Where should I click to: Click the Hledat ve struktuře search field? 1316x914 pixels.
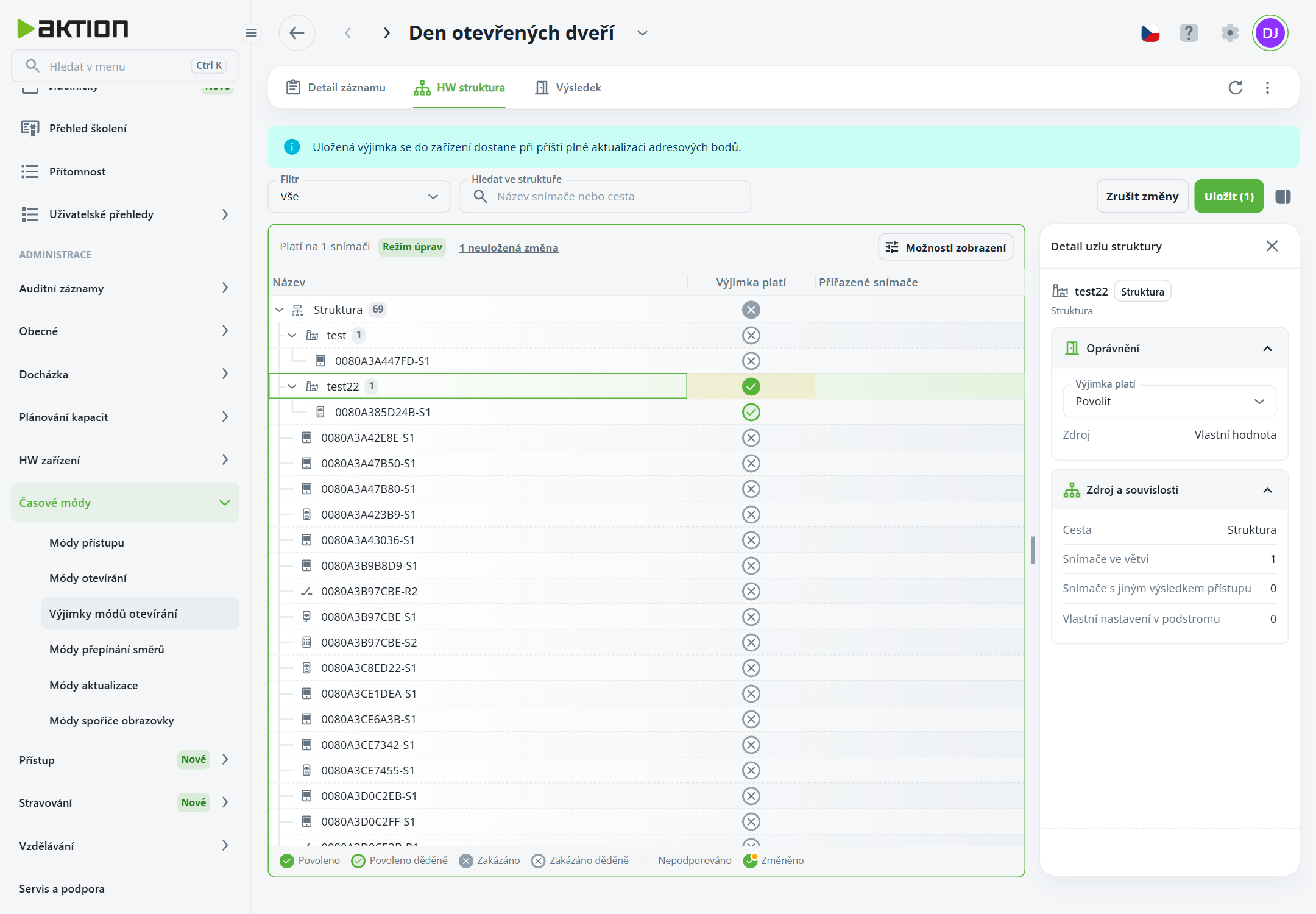click(x=604, y=196)
